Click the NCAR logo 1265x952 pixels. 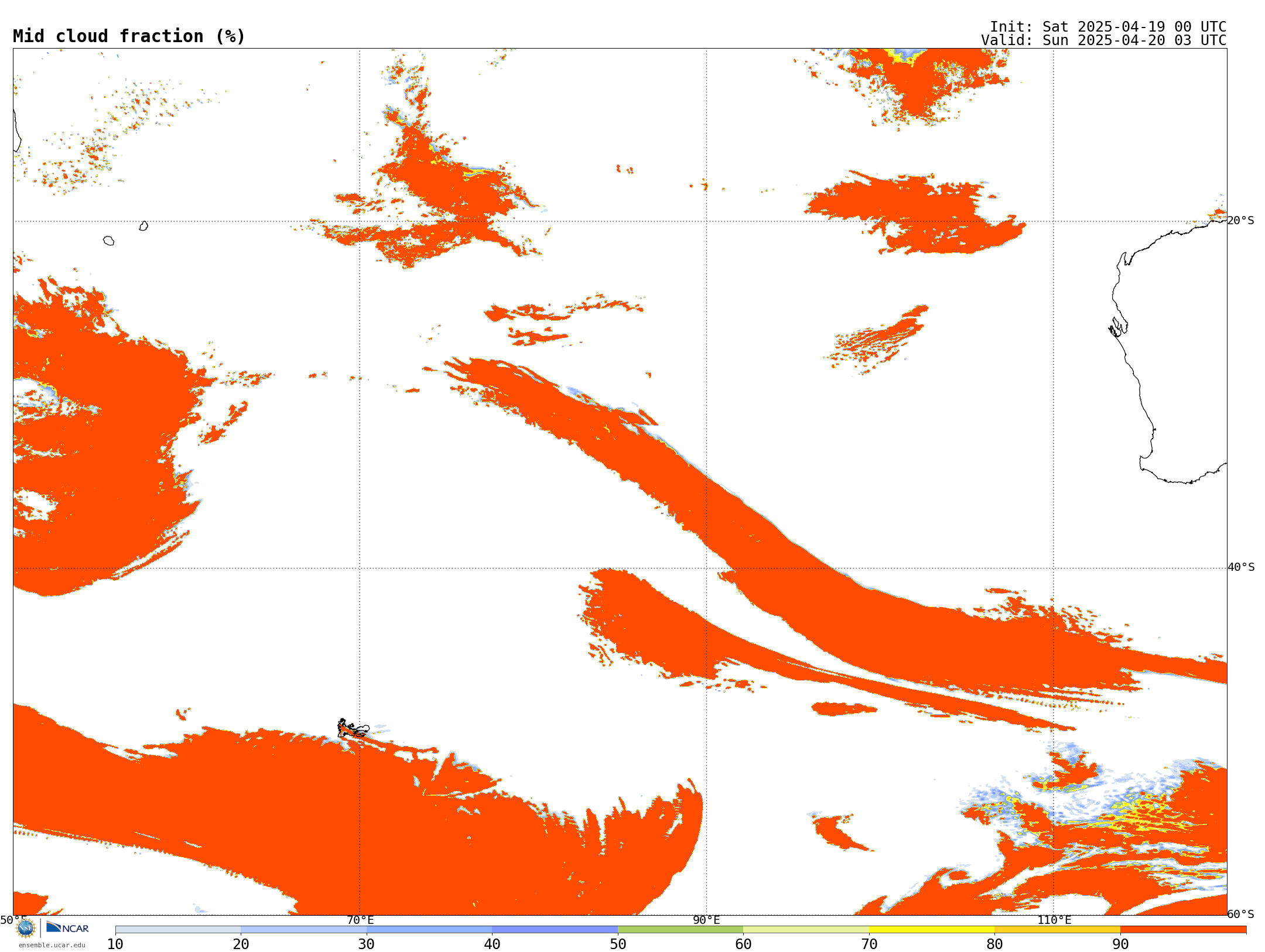click(67, 927)
